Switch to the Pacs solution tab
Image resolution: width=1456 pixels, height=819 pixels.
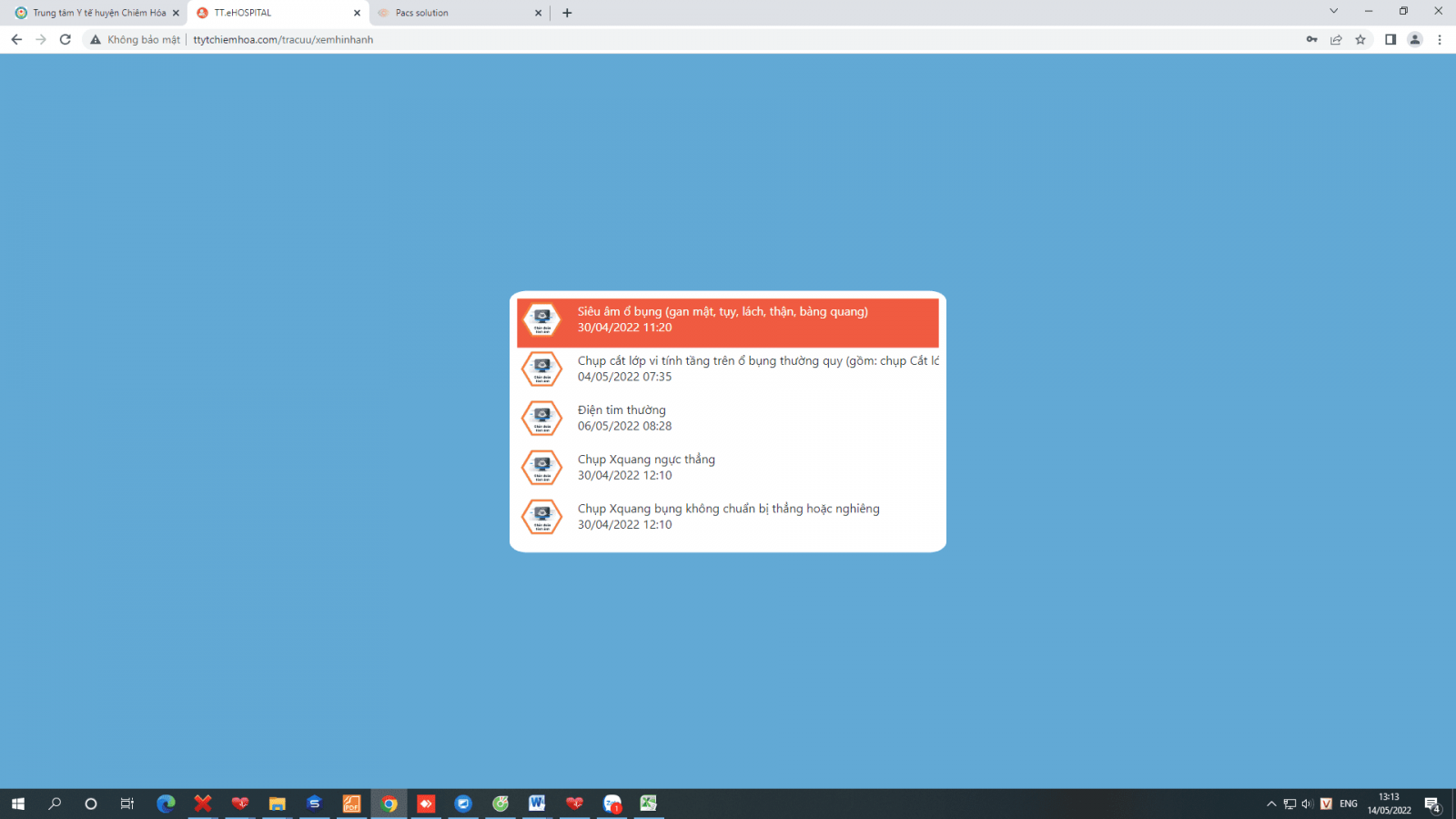pyautogui.click(x=455, y=13)
